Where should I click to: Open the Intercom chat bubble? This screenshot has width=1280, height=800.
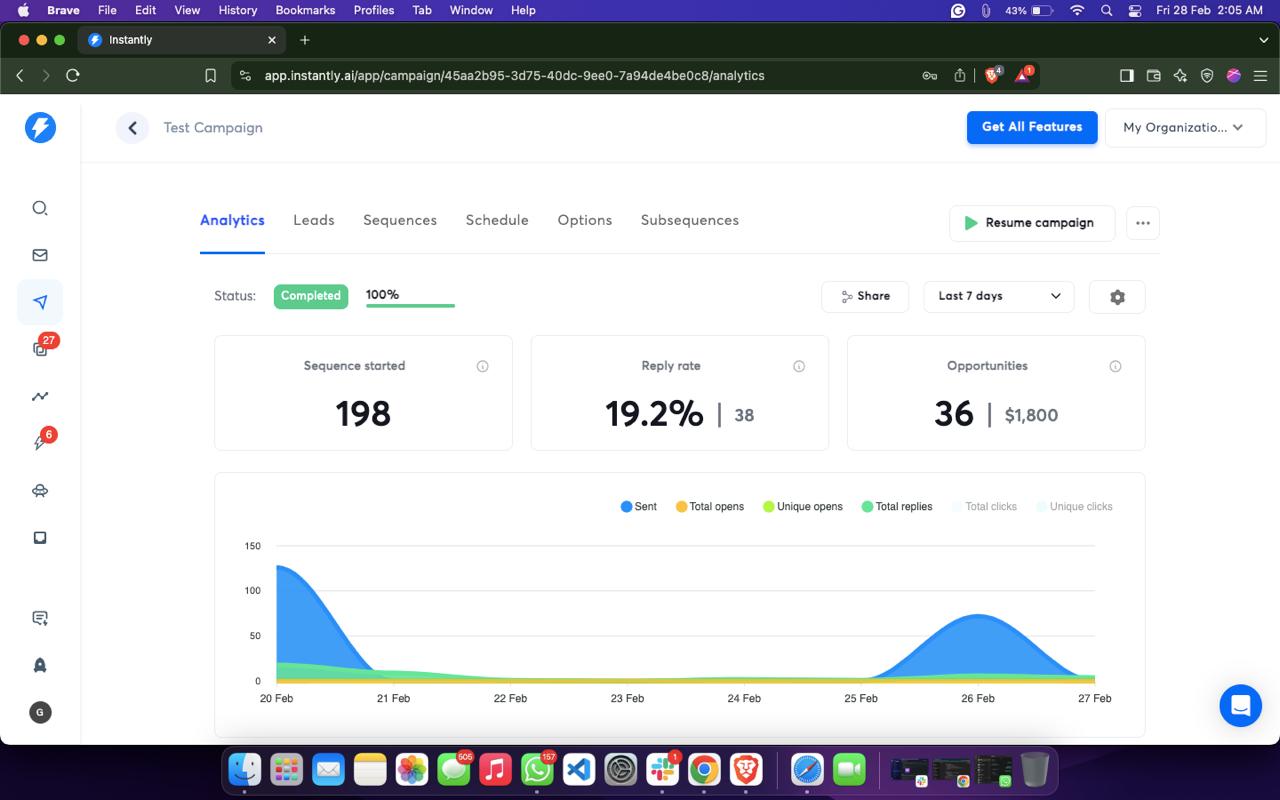pos(1240,705)
